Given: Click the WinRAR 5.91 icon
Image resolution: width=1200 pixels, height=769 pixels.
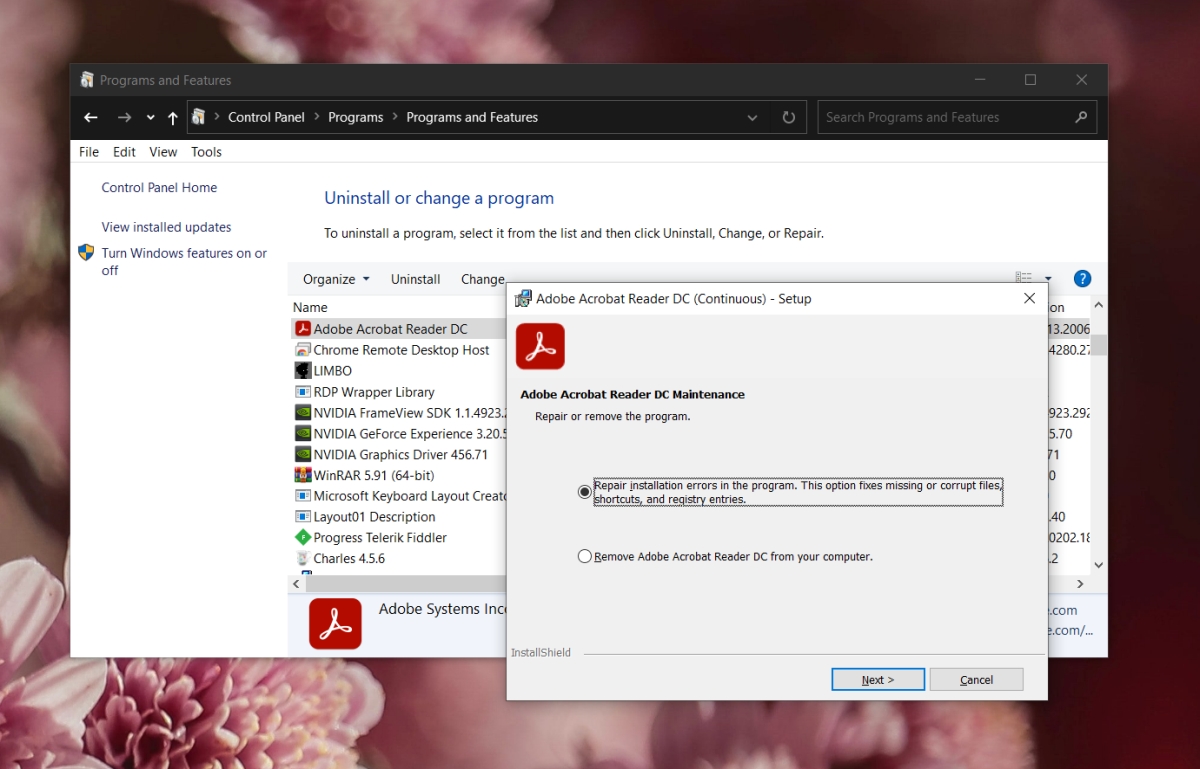Looking at the screenshot, I should pyautogui.click(x=303, y=474).
